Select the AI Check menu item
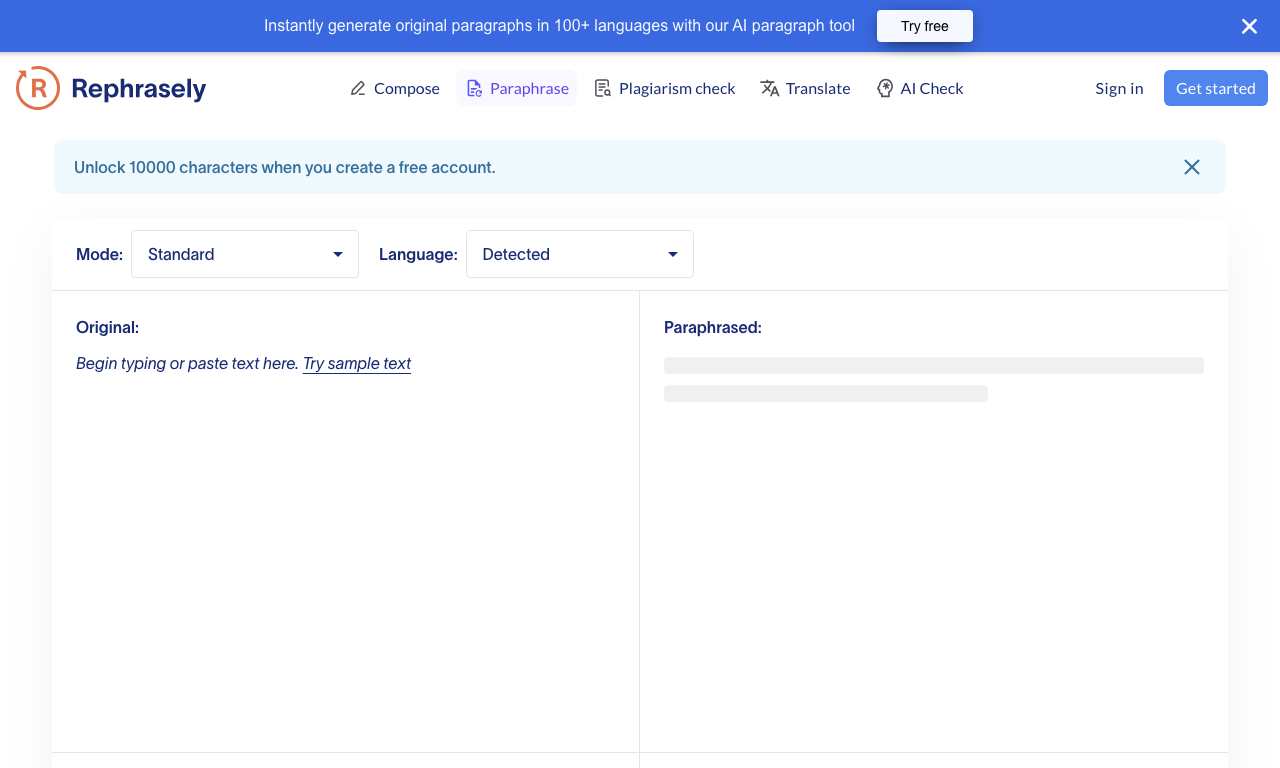 920,88
